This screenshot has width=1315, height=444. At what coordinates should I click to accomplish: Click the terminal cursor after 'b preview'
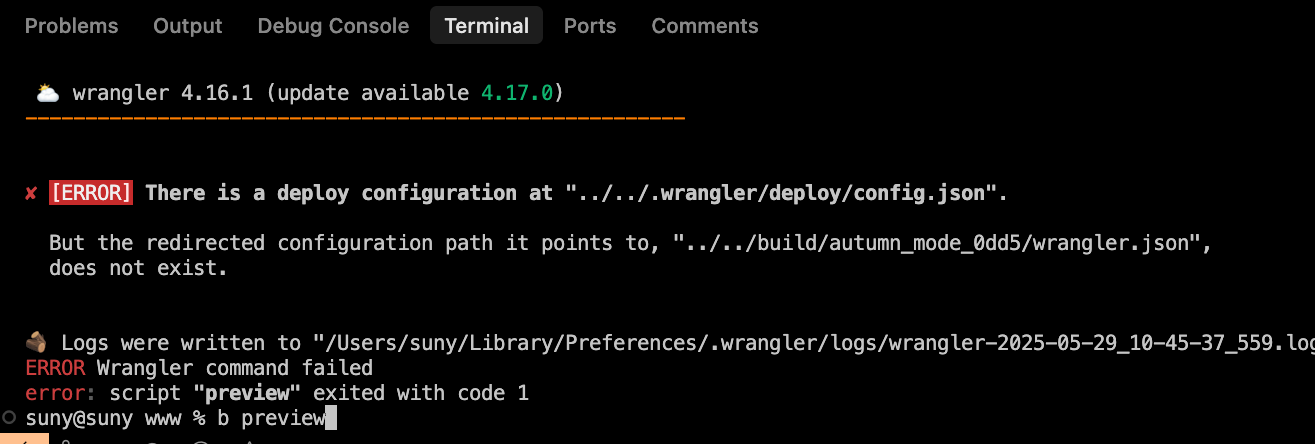pos(332,418)
